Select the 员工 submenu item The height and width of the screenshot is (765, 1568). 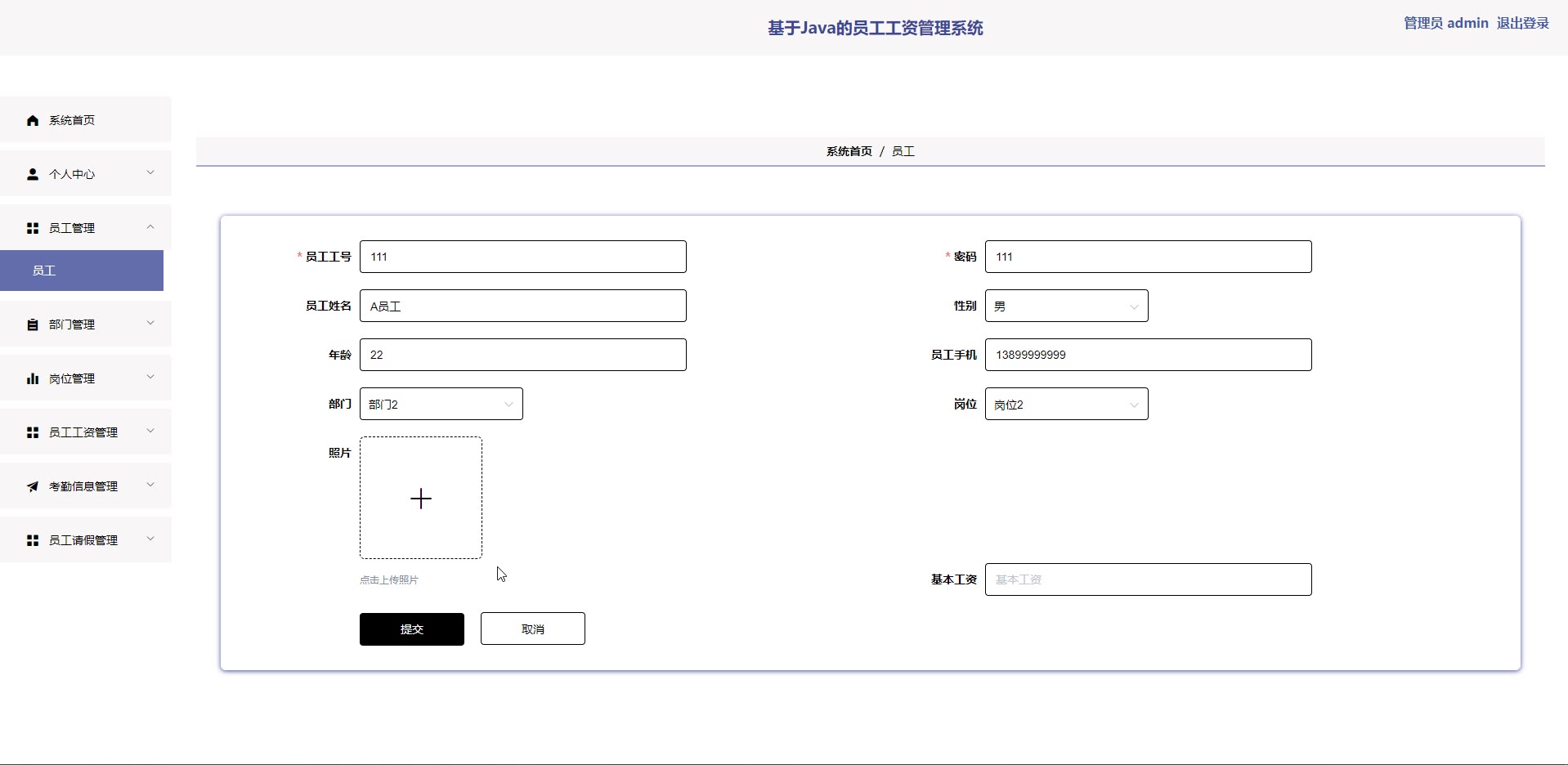pos(82,271)
